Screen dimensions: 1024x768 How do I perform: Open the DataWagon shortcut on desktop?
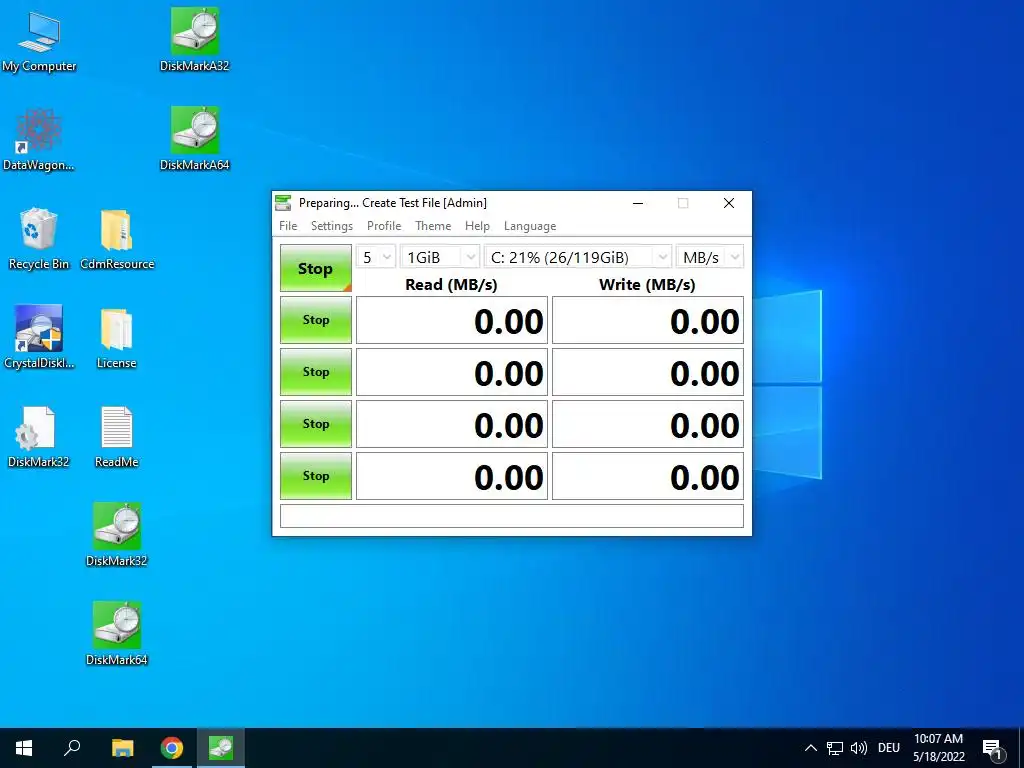tap(39, 139)
